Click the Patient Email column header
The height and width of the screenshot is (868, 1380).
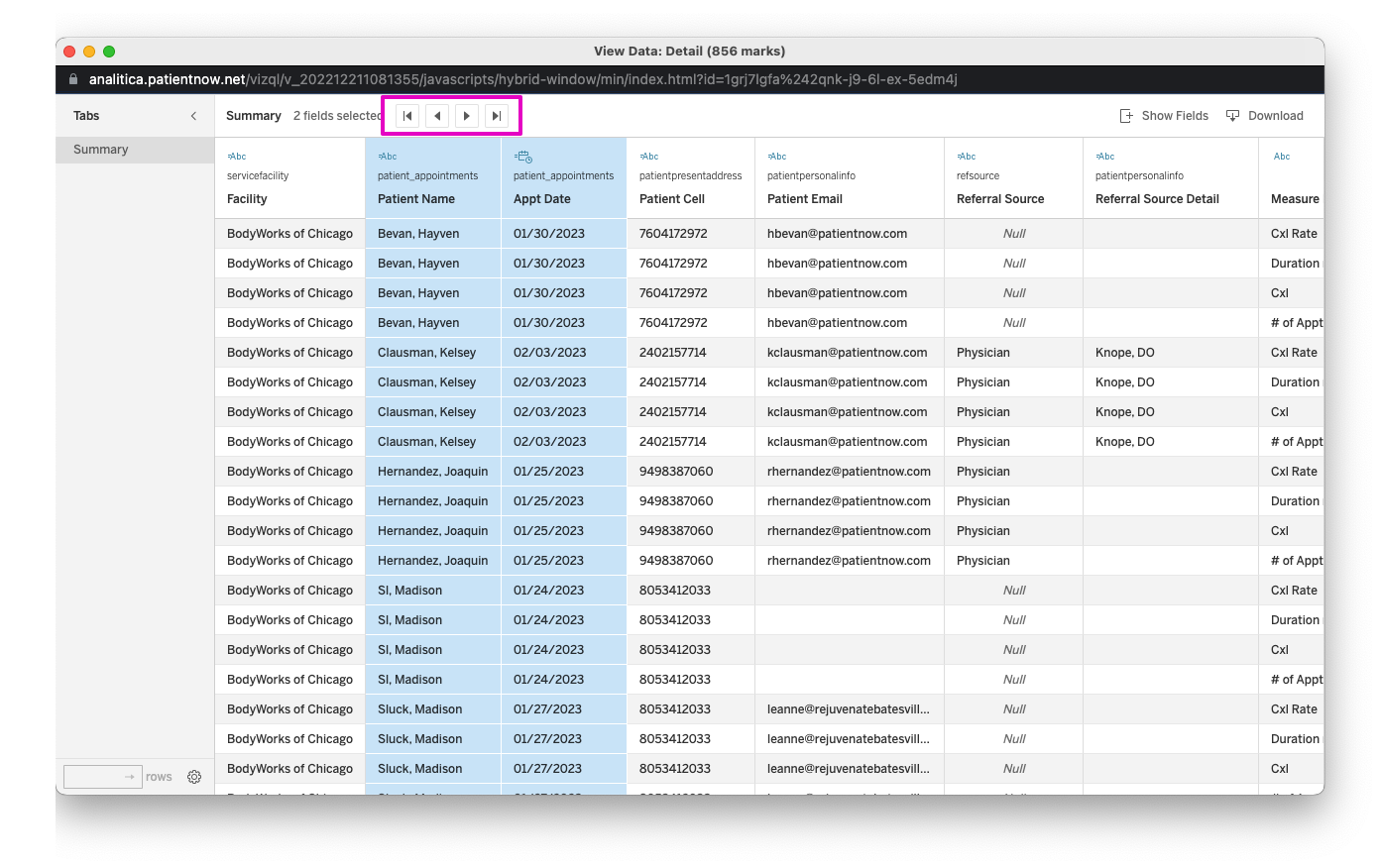pyautogui.click(x=805, y=199)
